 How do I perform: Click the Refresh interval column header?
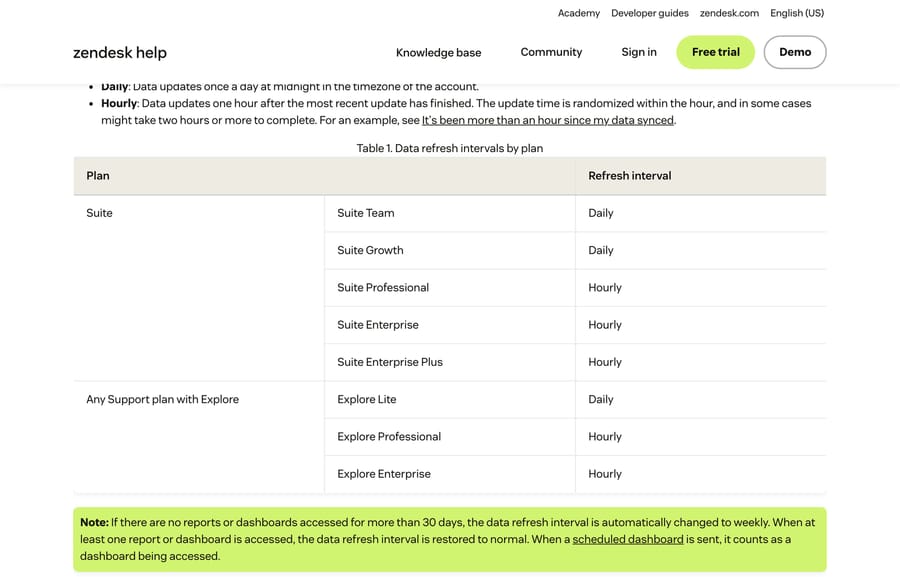point(701,176)
